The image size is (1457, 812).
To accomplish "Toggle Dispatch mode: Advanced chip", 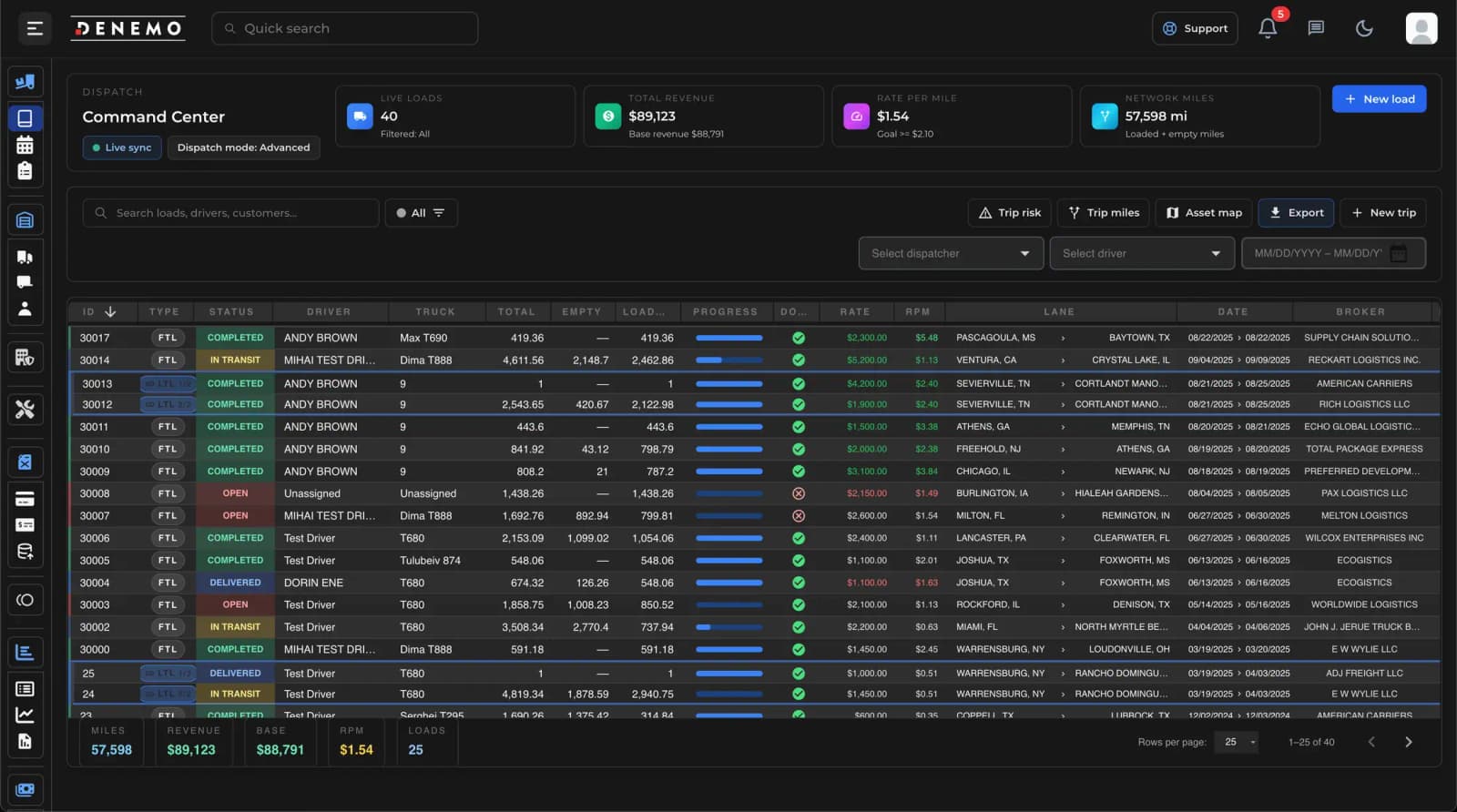I will [243, 147].
